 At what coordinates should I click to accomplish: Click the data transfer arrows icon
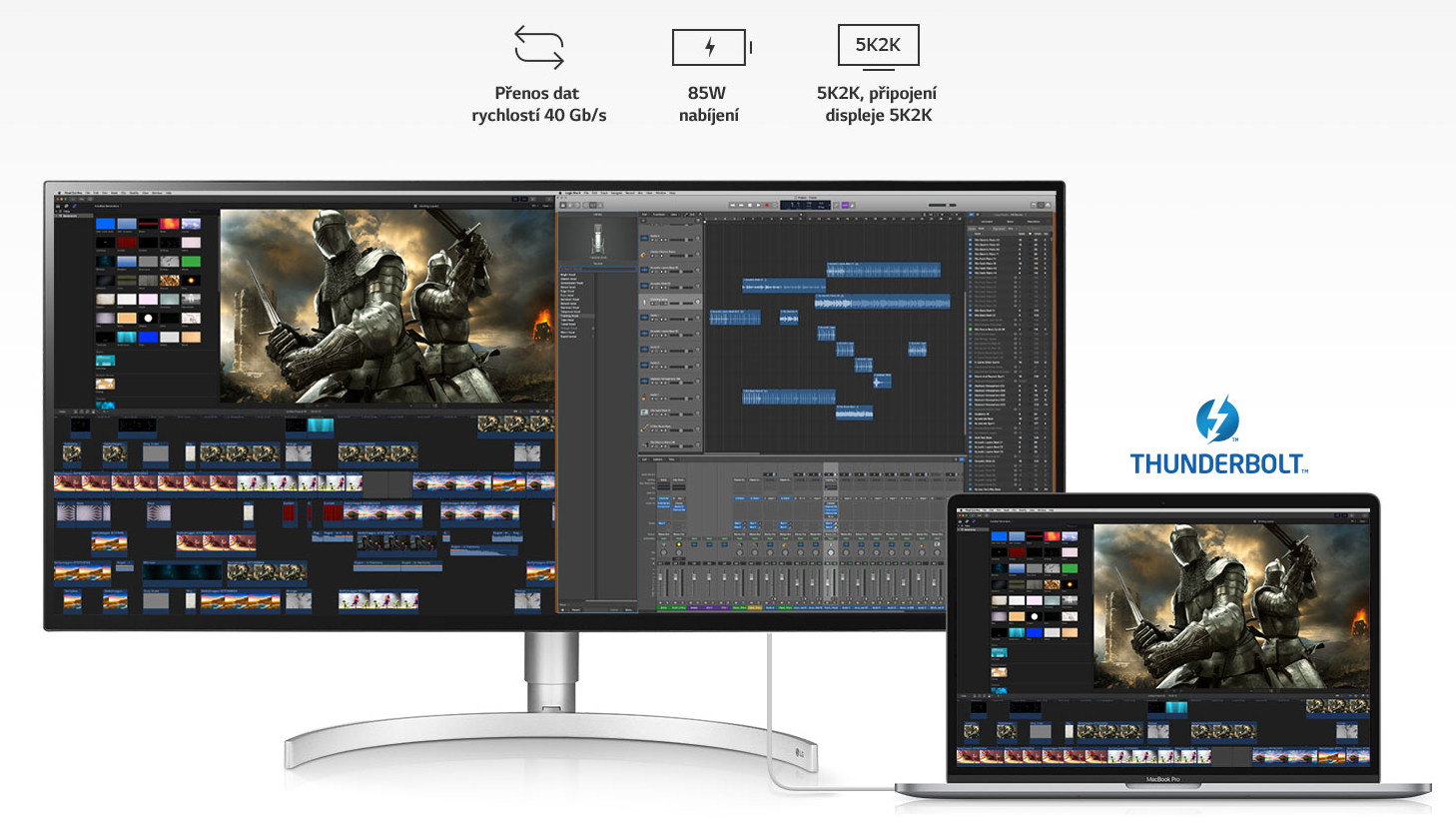(x=539, y=47)
